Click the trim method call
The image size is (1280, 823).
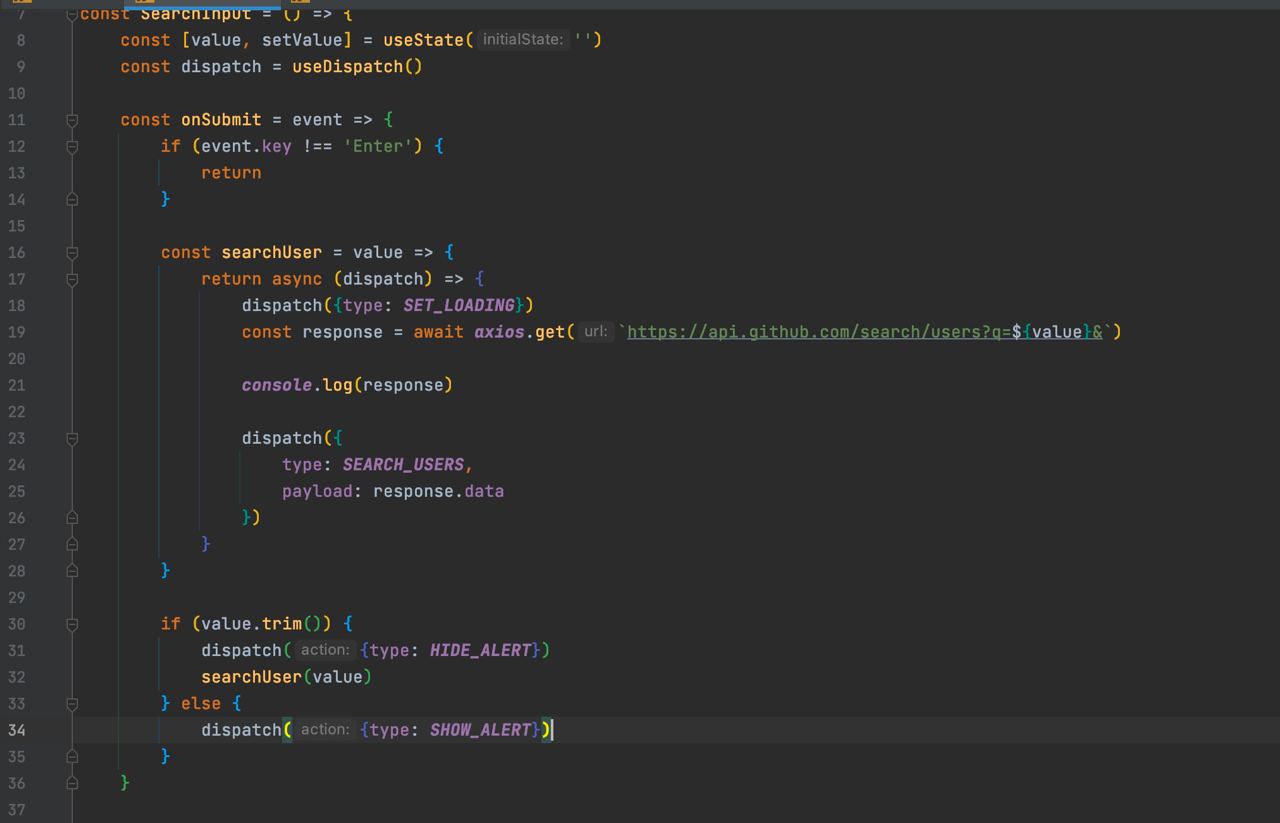tap(282, 624)
